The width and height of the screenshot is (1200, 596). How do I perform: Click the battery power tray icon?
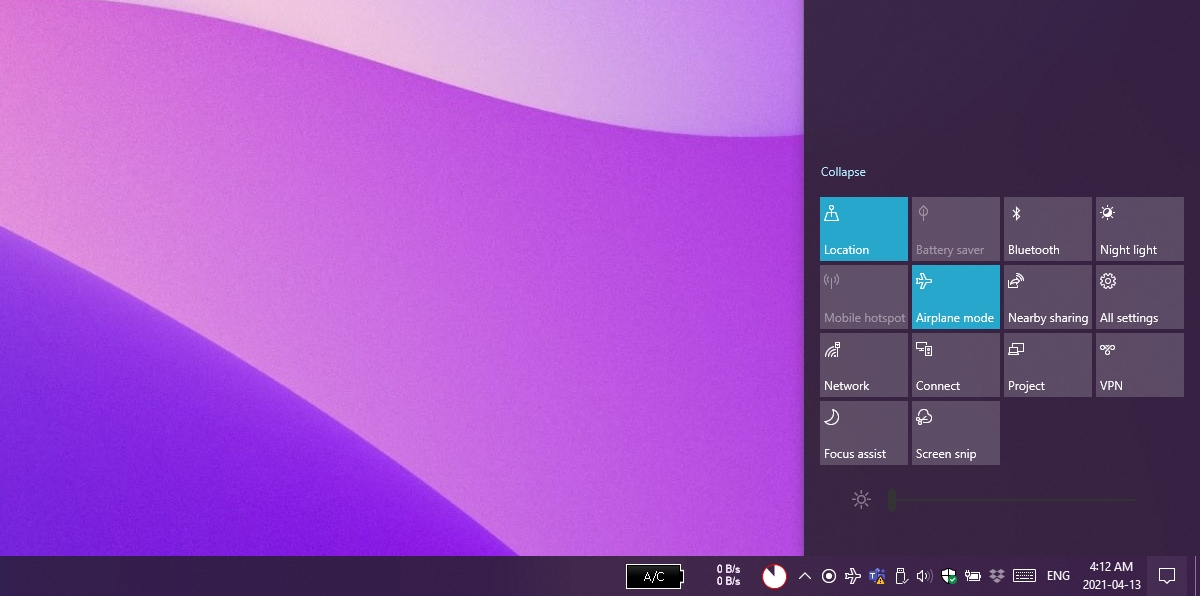(x=973, y=576)
